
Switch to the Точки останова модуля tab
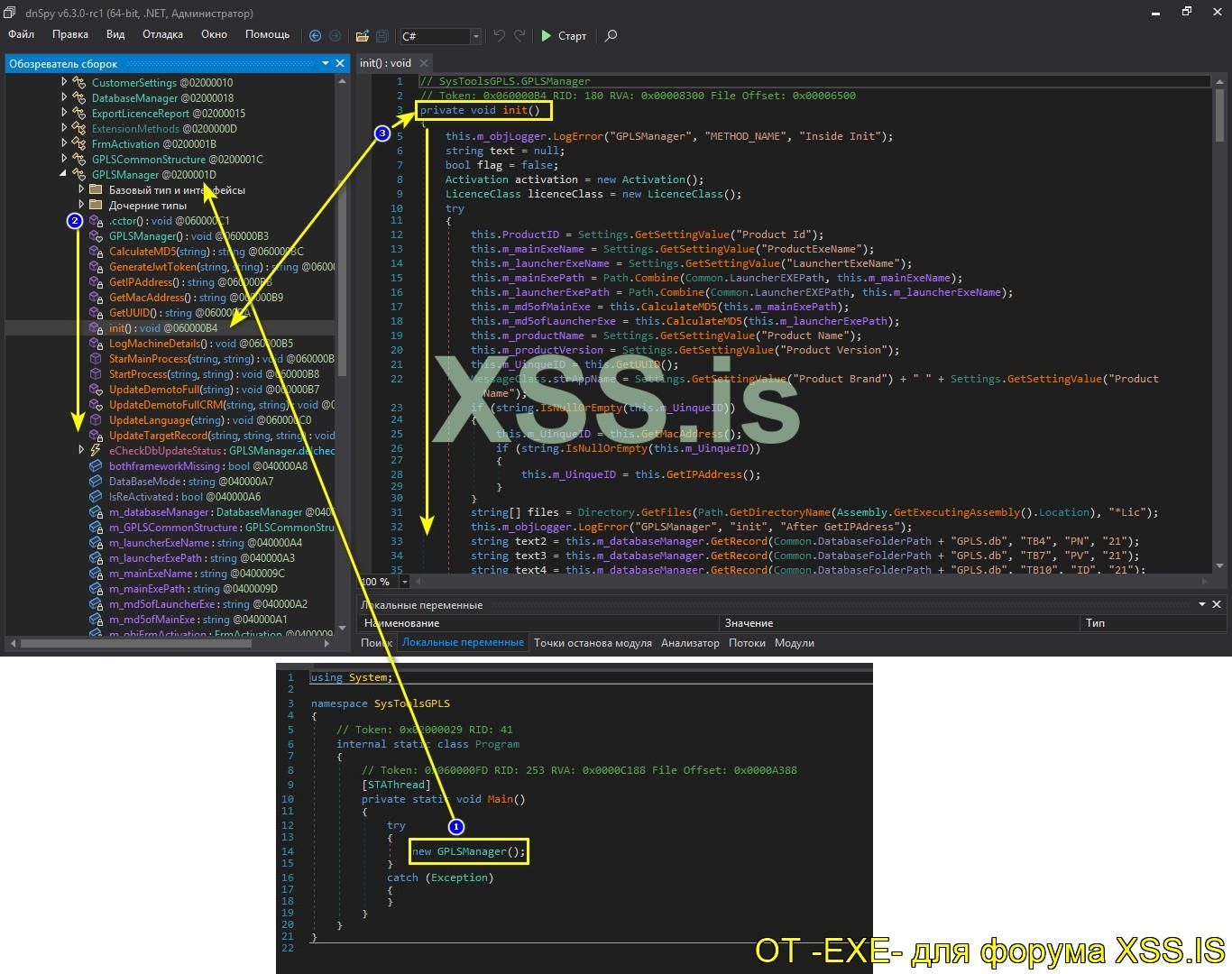click(x=593, y=643)
